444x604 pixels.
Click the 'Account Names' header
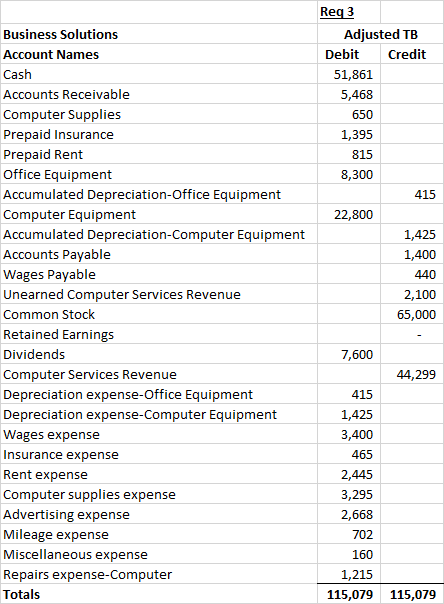(51, 55)
